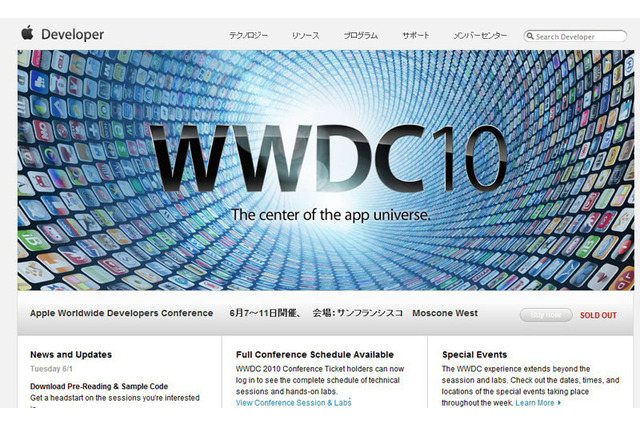The image size is (640, 426).
Task: Click the search magnifier icon
Action: click(530, 36)
